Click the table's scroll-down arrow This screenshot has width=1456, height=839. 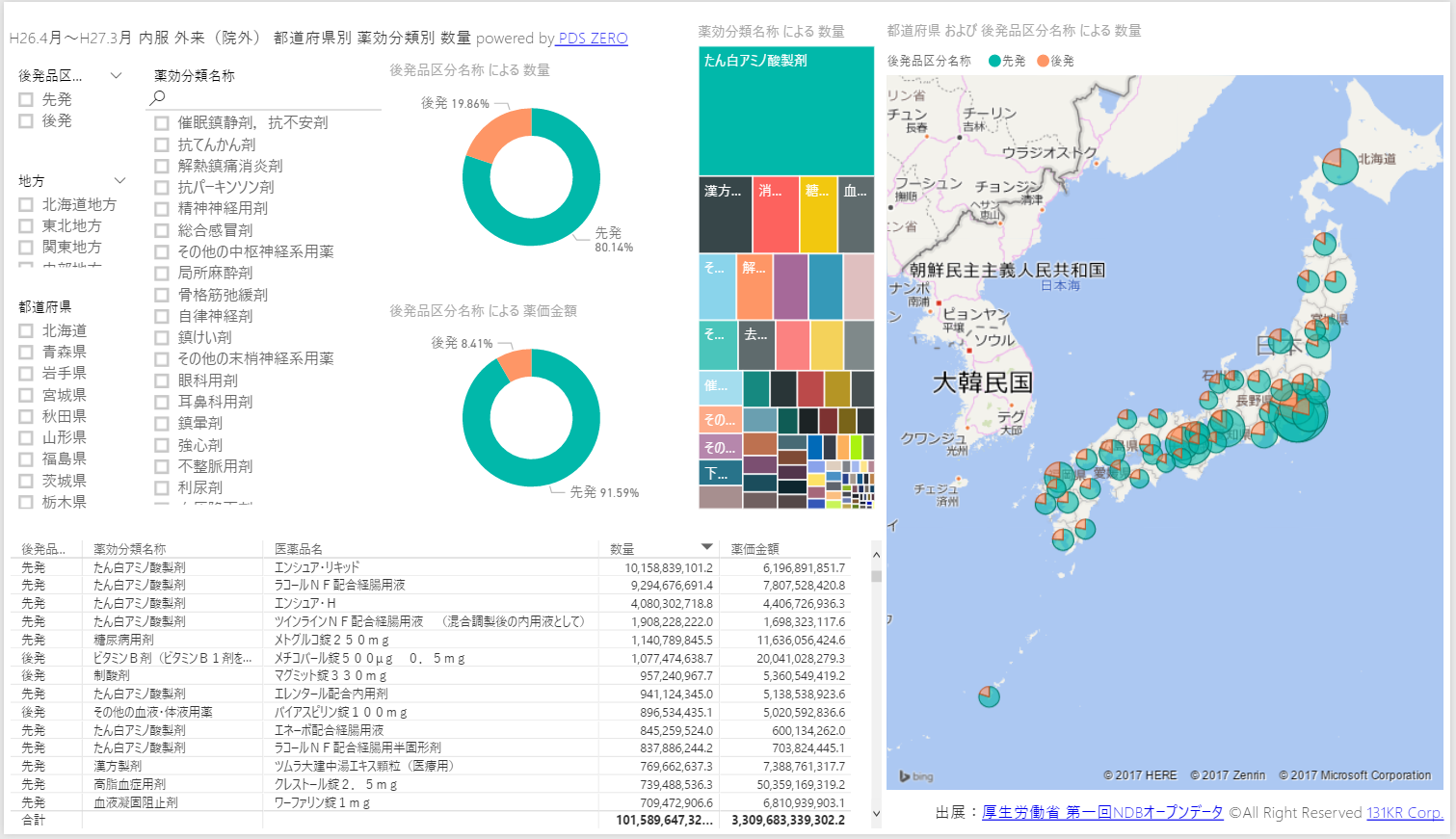(x=876, y=814)
